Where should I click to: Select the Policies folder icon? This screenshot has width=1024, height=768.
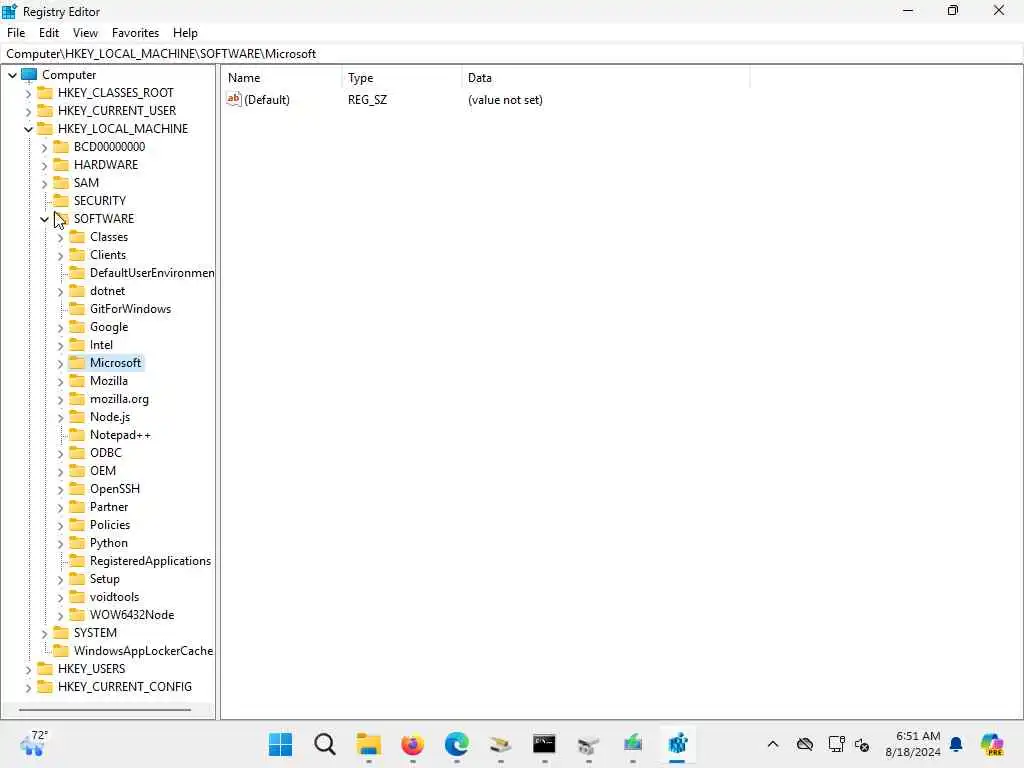click(77, 525)
